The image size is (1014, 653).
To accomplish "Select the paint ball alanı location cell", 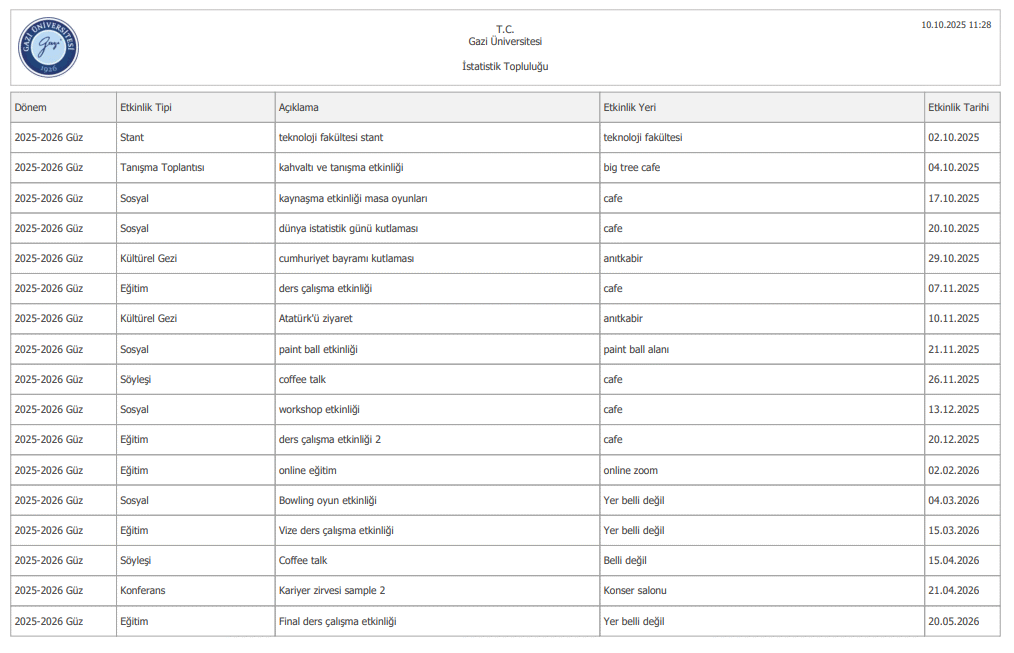I will pos(636,349).
